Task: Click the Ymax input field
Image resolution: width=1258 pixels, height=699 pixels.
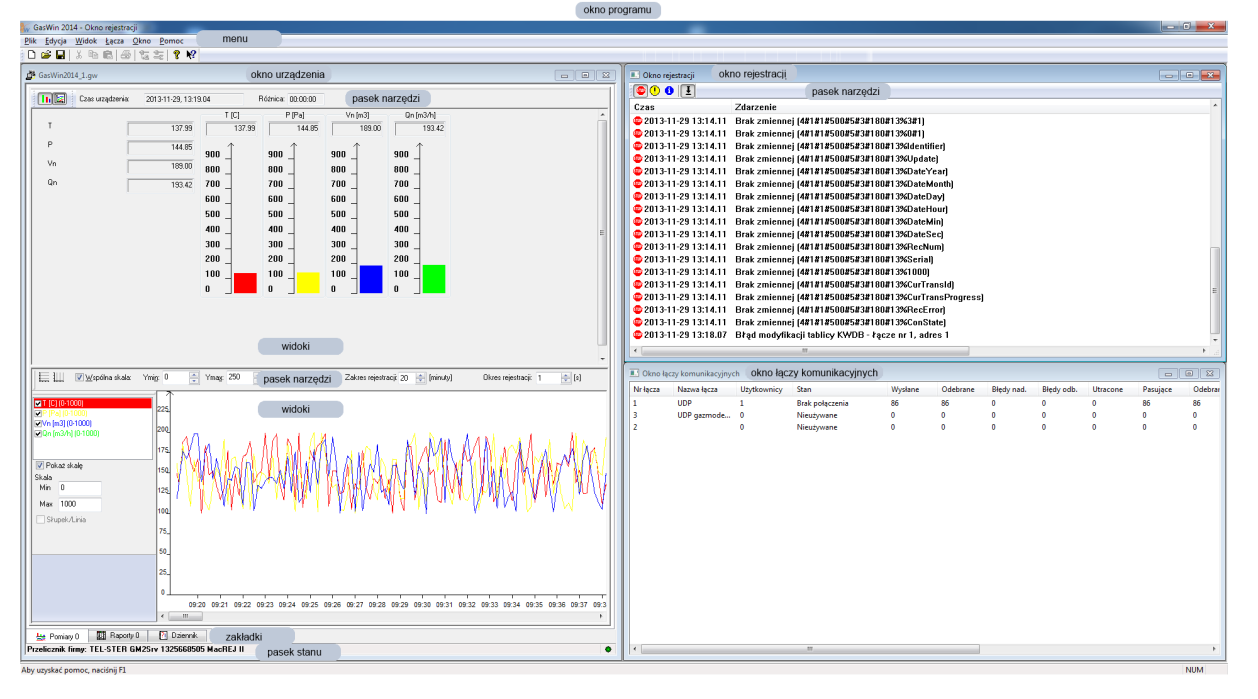Action: [238, 378]
